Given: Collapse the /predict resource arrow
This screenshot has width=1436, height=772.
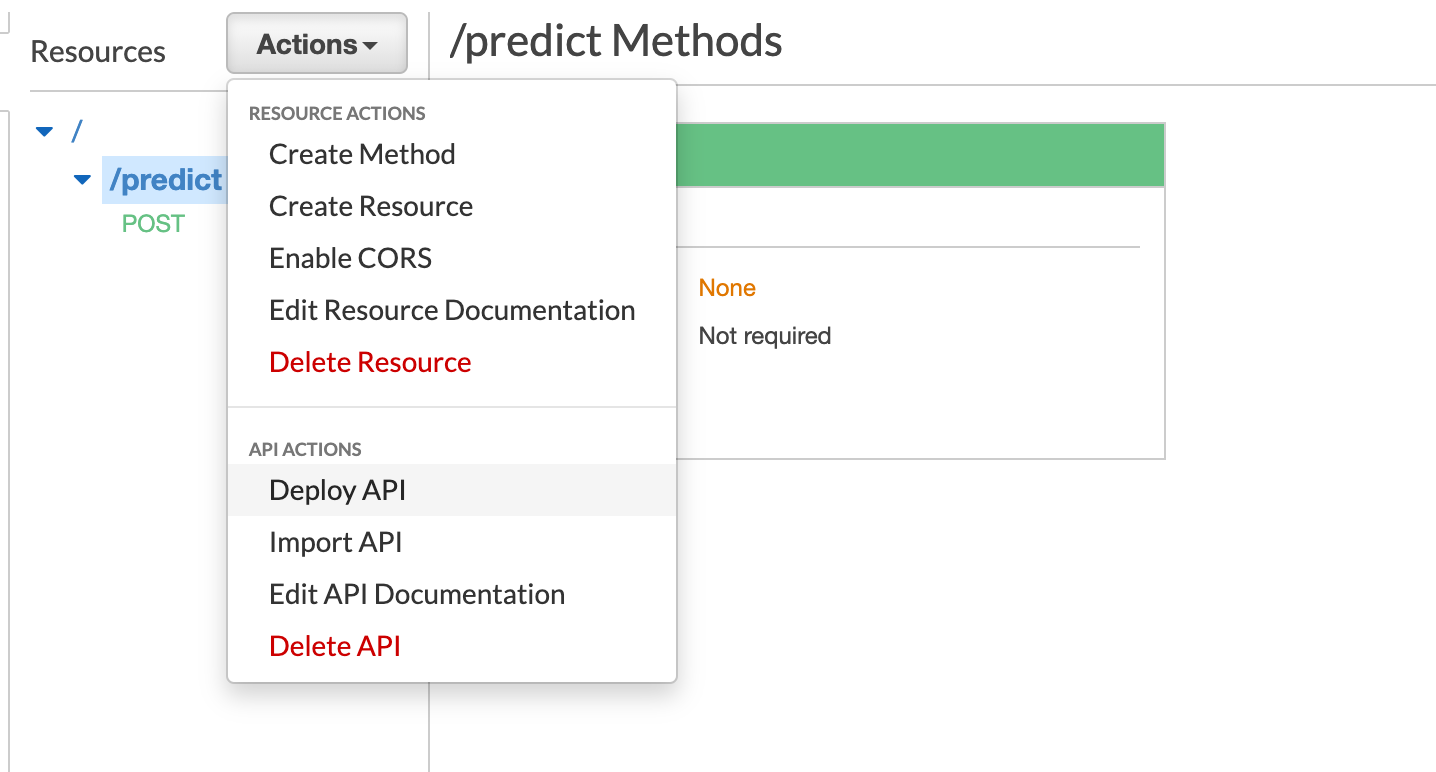Looking at the screenshot, I should coord(83,180).
